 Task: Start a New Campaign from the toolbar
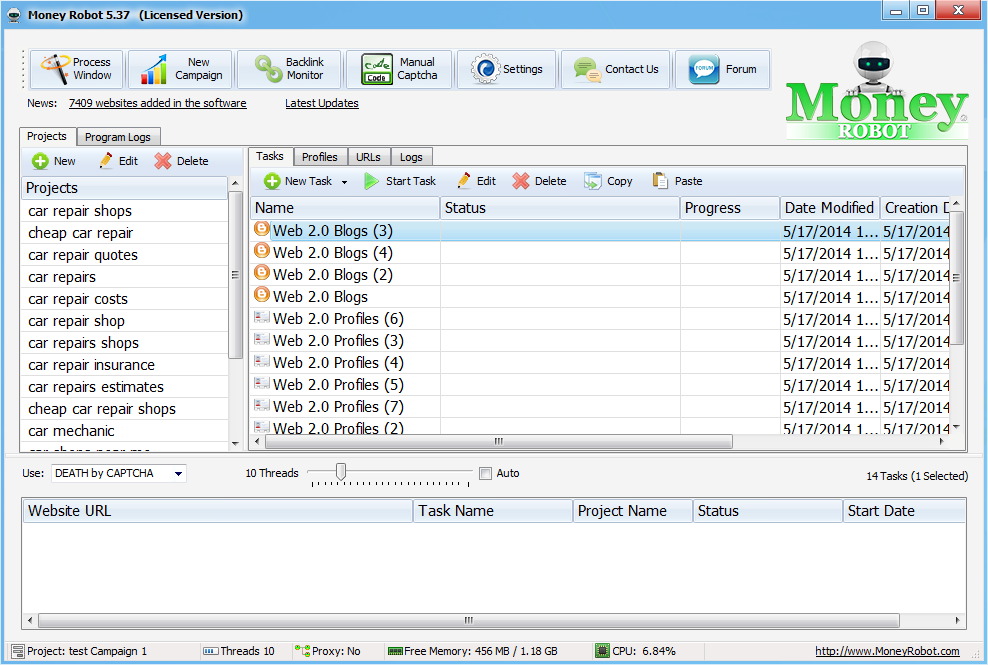click(x=180, y=69)
